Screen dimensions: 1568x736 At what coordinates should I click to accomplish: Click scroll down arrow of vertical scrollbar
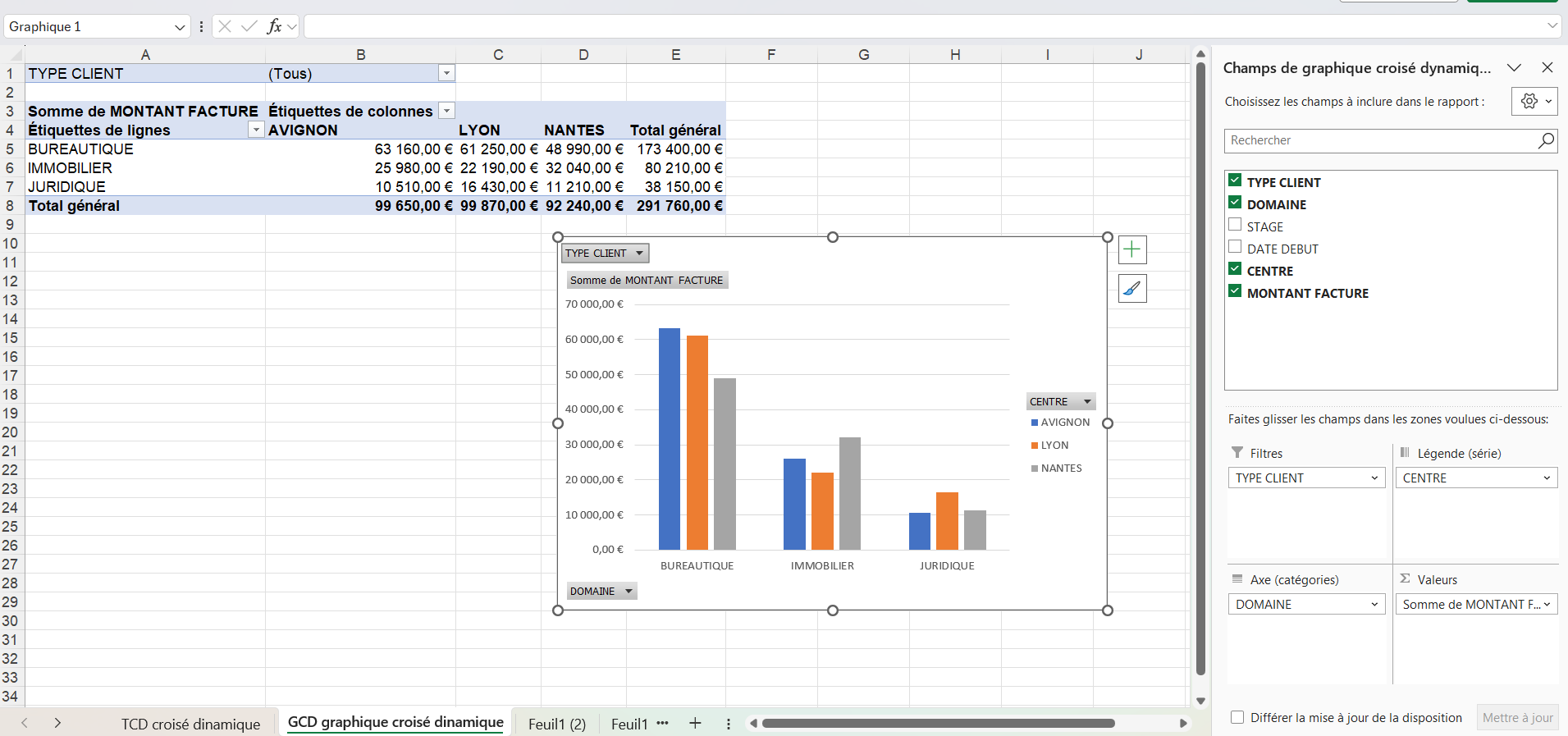pos(1200,701)
